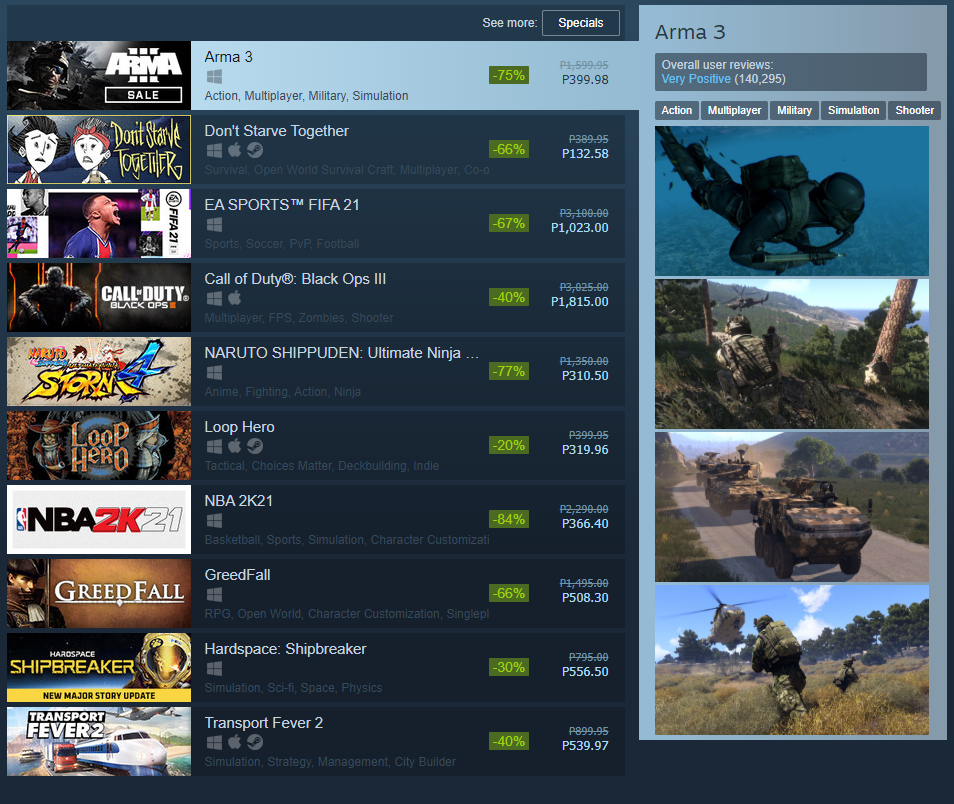Screen dimensions: 954x804
Task: Click Windows icon under GreedFall
Action: point(214,595)
